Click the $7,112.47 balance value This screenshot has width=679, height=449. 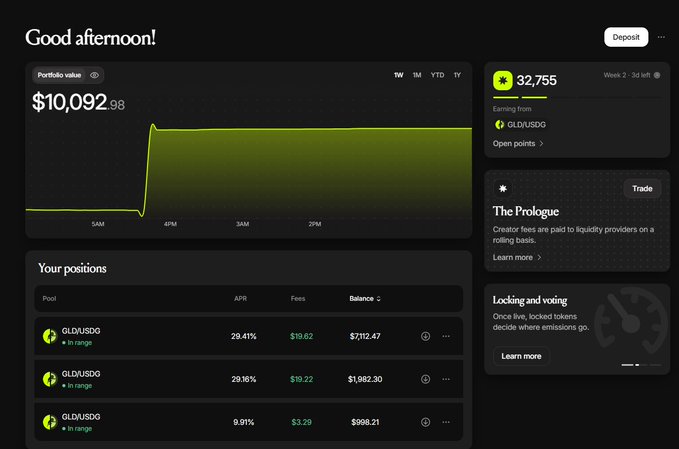(x=365, y=336)
